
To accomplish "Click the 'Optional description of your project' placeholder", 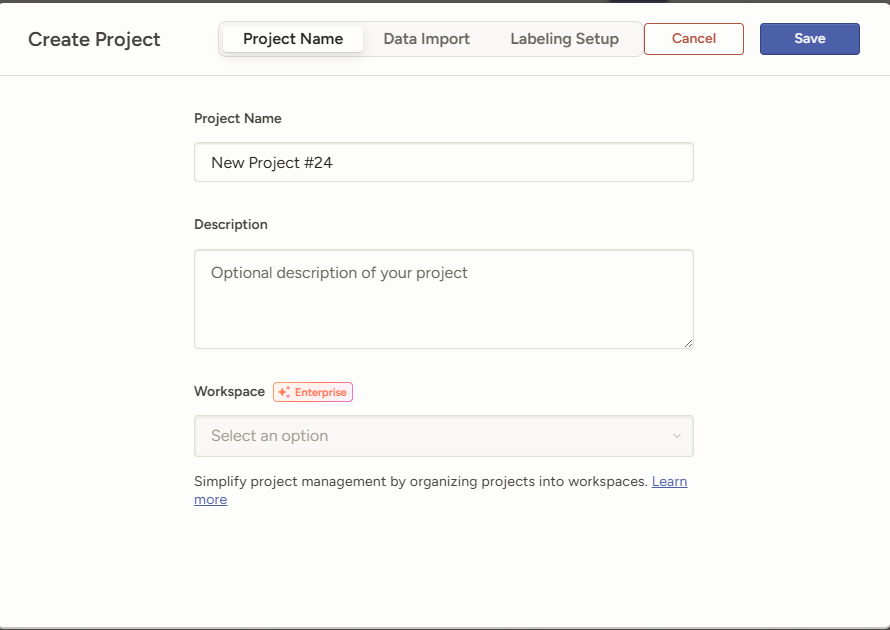I will tap(339, 272).
